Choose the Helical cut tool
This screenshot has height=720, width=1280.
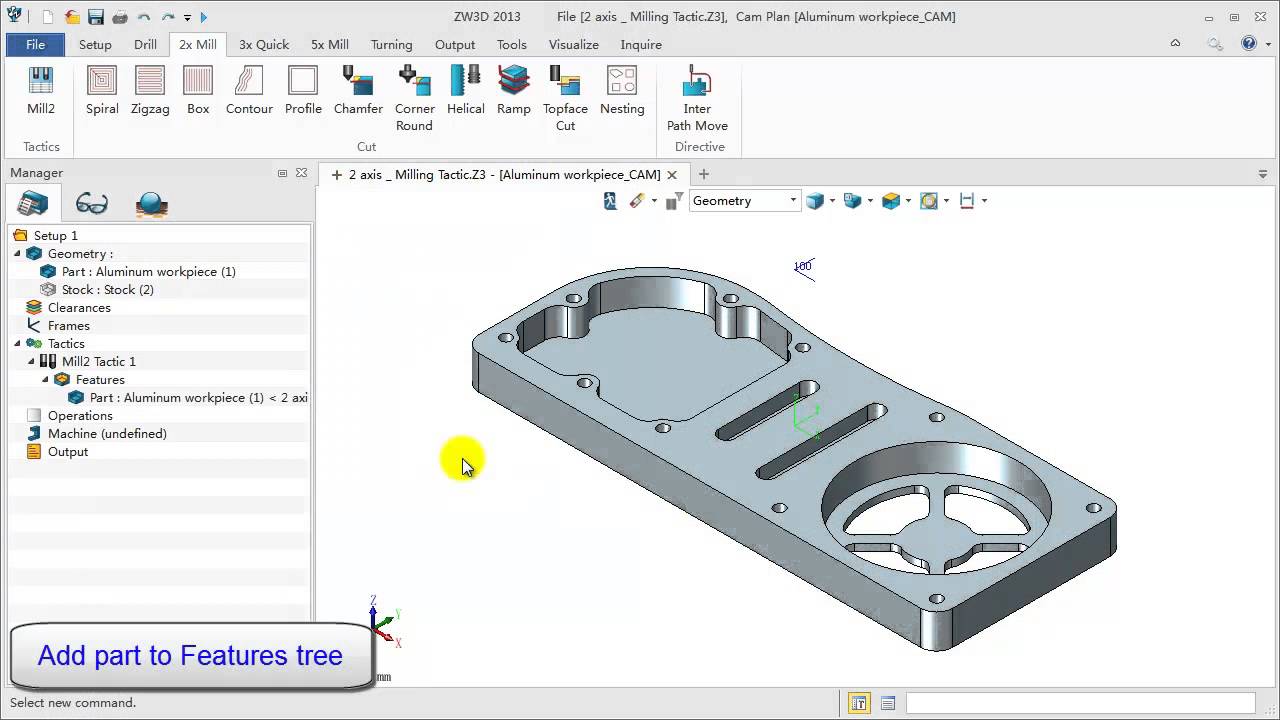tap(465, 91)
